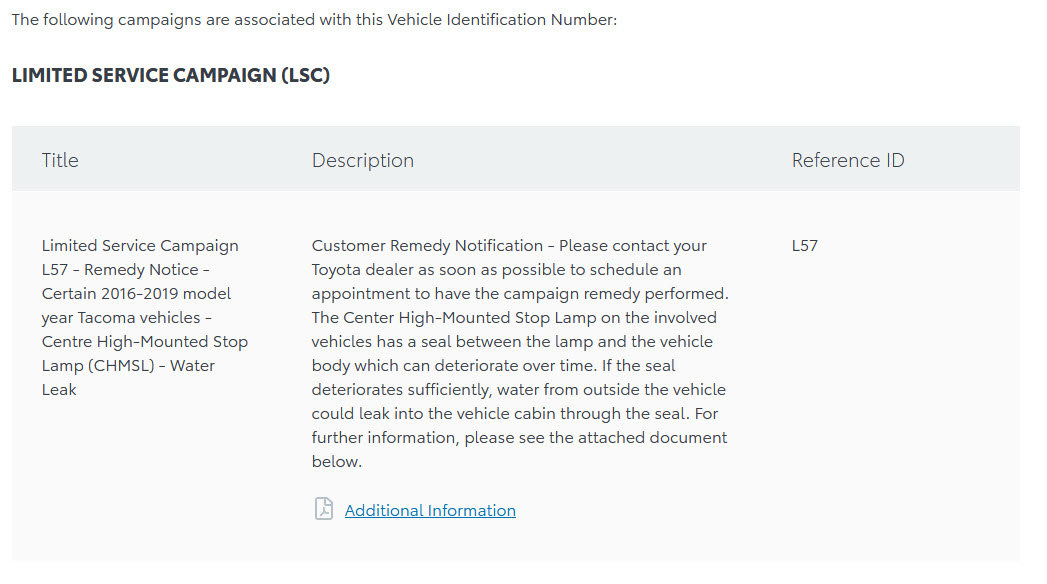
Task: Select the L57 reference ID value
Action: 805,246
